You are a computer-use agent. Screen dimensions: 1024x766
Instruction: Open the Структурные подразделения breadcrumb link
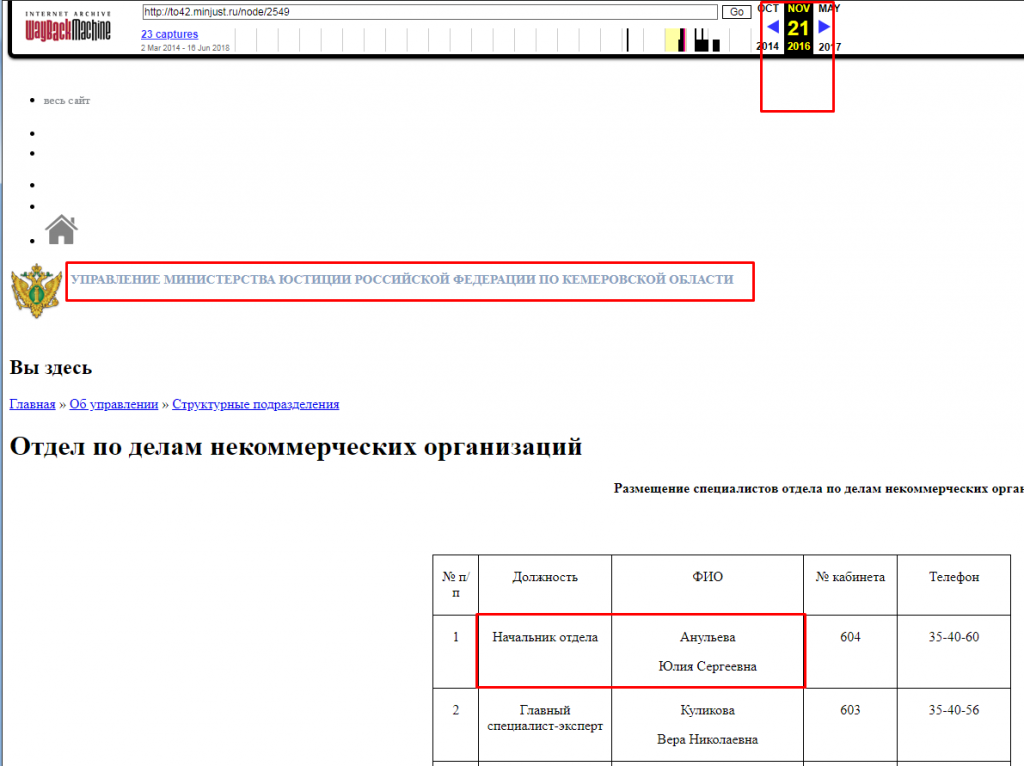tap(257, 403)
